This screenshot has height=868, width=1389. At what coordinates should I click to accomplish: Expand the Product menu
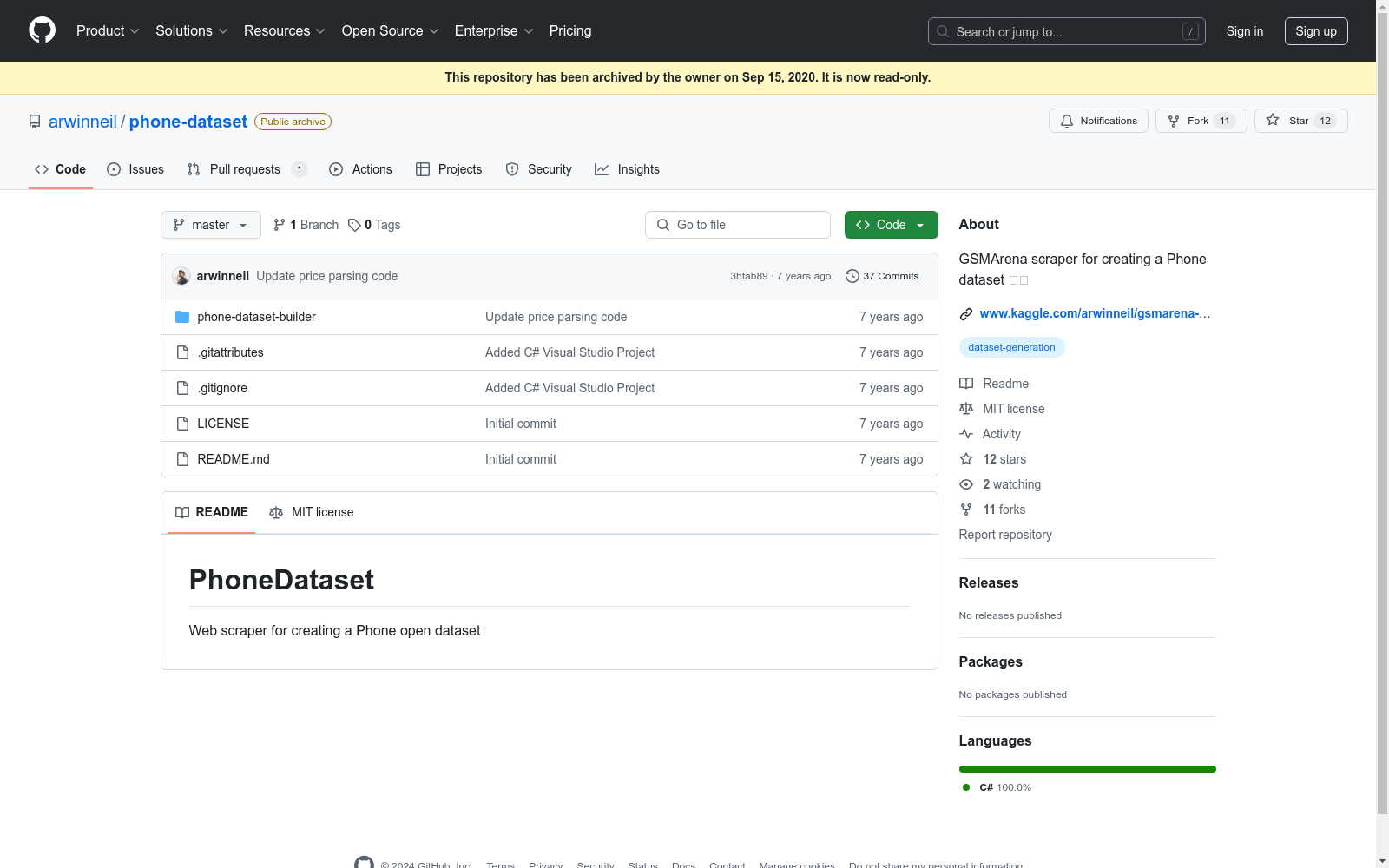coord(108,31)
